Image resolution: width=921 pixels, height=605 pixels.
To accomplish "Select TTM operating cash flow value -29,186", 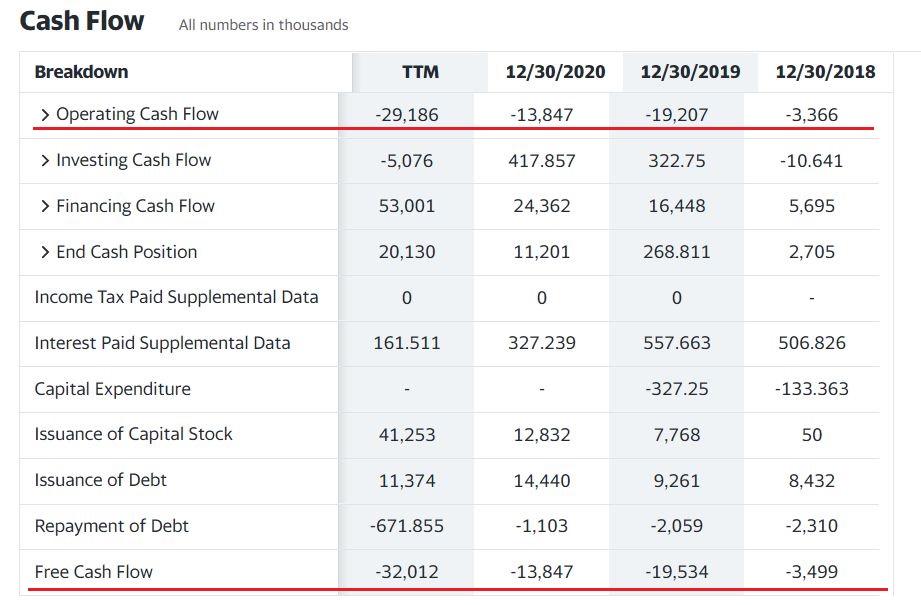I will (x=406, y=115).
